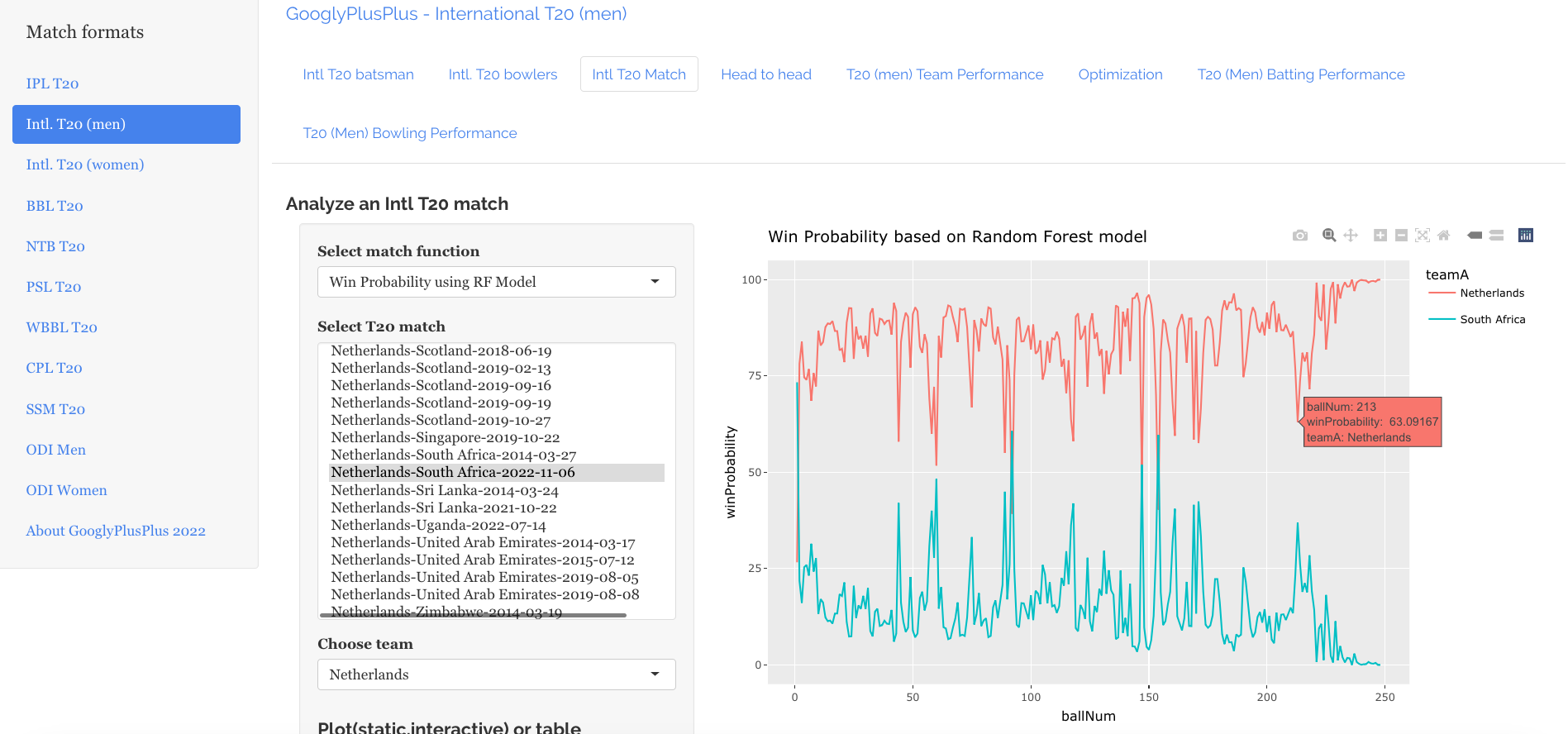
Task: Enable compare data on hover
Action: (x=1496, y=236)
